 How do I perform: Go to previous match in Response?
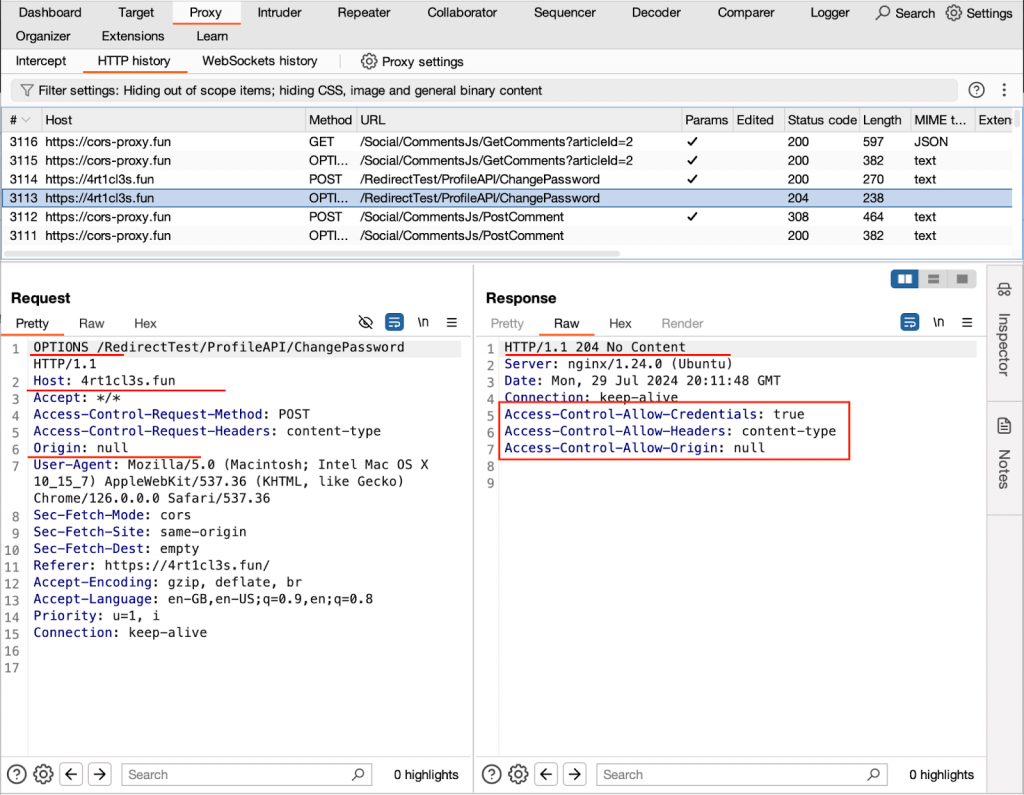(546, 774)
